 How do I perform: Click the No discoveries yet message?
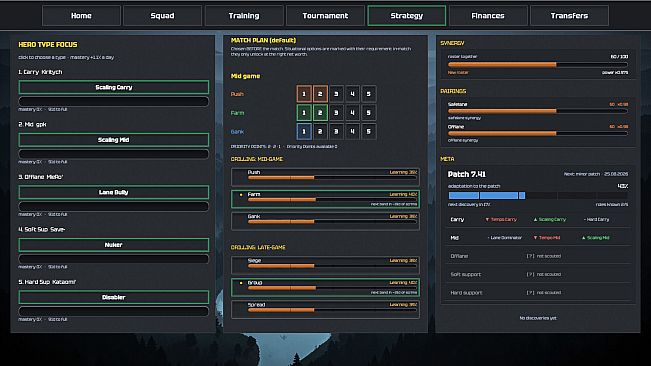pyautogui.click(x=538, y=318)
